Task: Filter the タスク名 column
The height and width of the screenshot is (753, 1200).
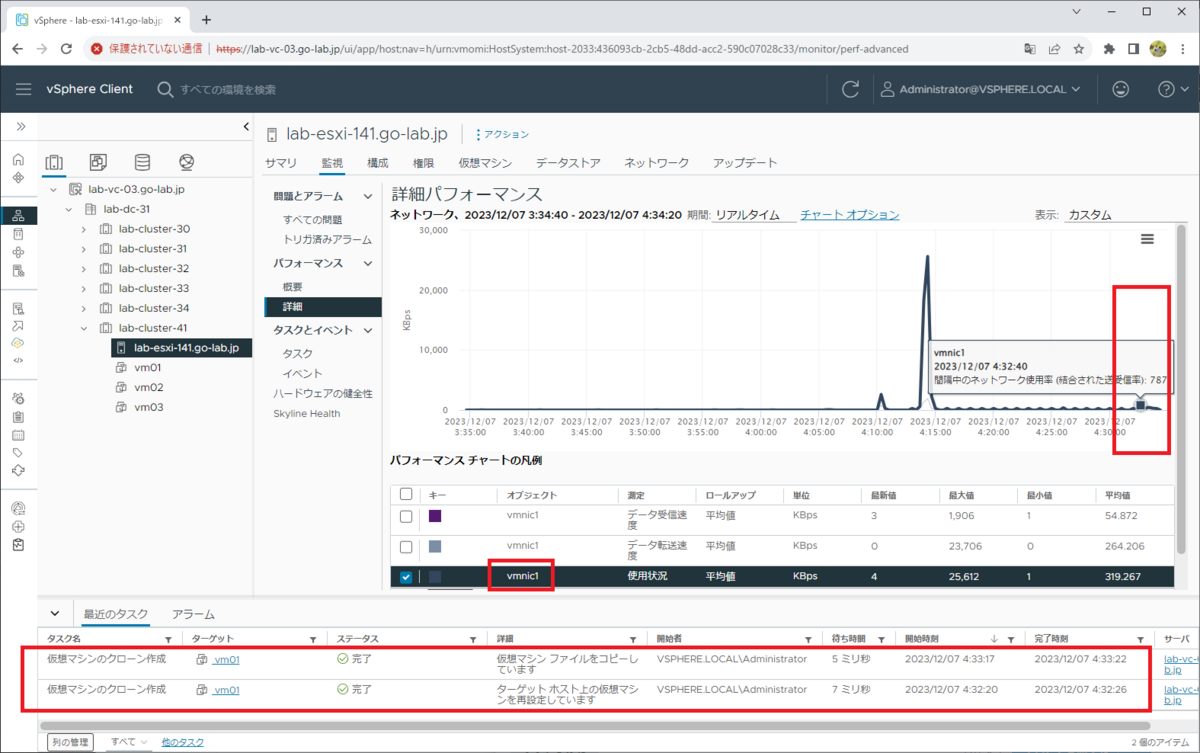Action: 168,639
